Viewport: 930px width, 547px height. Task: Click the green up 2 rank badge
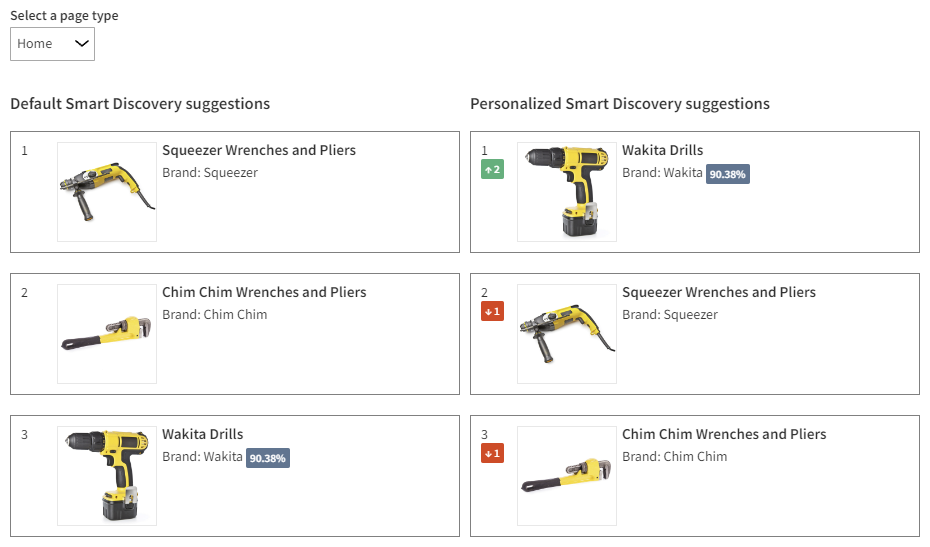pos(491,170)
